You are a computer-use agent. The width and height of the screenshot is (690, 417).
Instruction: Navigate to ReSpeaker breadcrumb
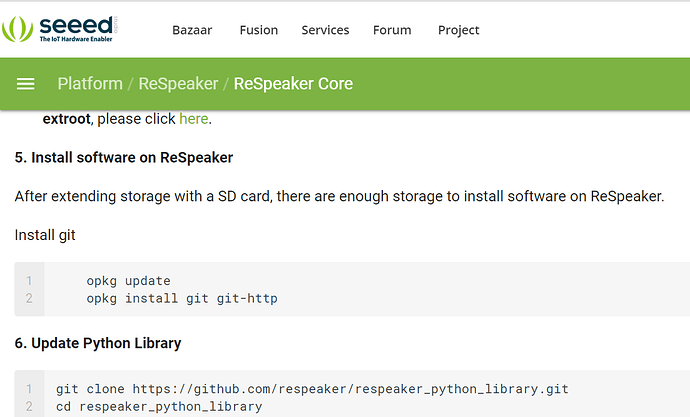coord(178,84)
